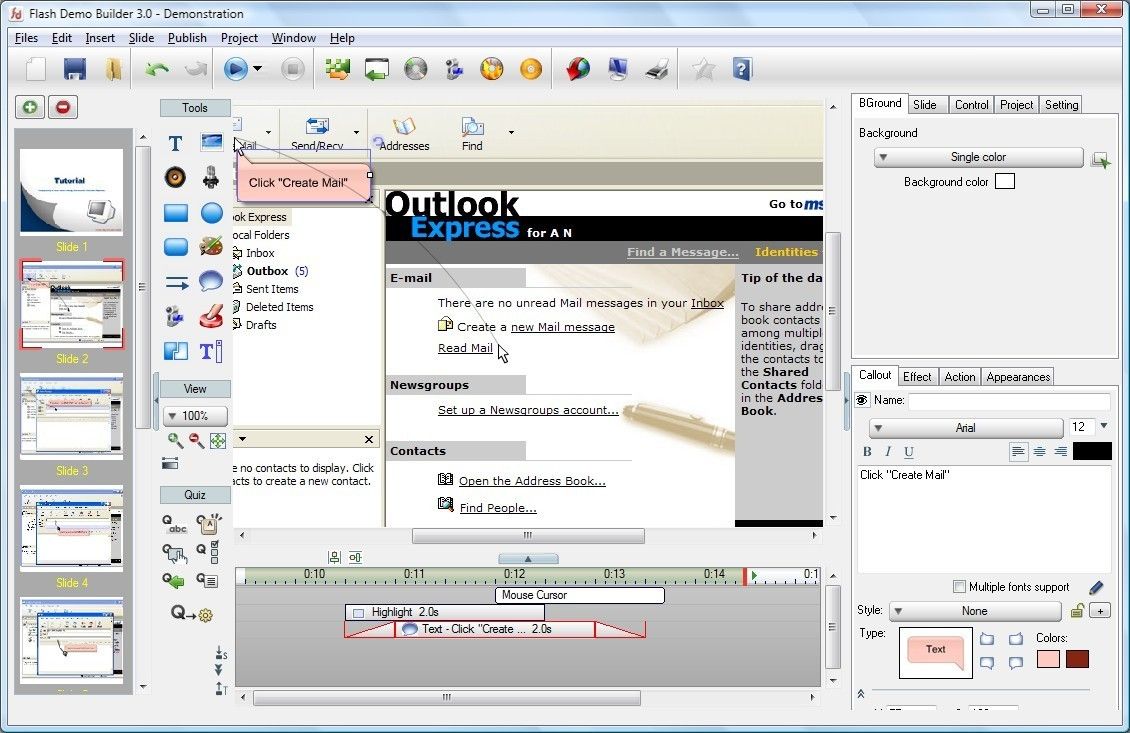Toggle underline formatting in Callout panel
The width and height of the screenshot is (1130, 733).
click(908, 452)
